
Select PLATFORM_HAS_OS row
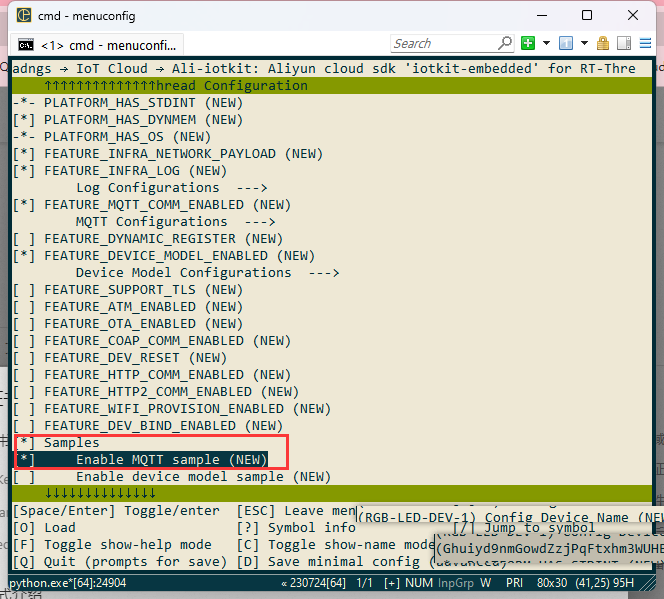point(112,137)
